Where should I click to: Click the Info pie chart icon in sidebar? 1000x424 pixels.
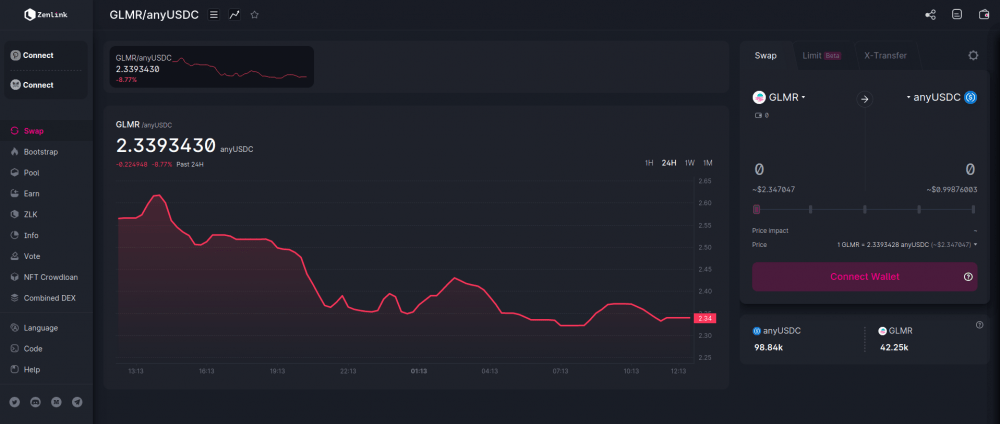15,235
